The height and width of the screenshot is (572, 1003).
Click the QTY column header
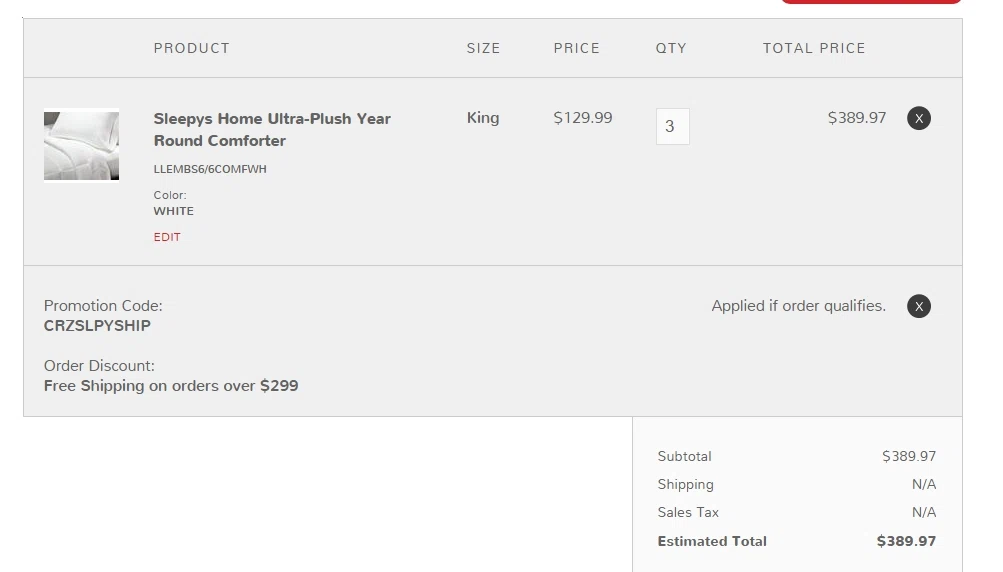coord(671,48)
